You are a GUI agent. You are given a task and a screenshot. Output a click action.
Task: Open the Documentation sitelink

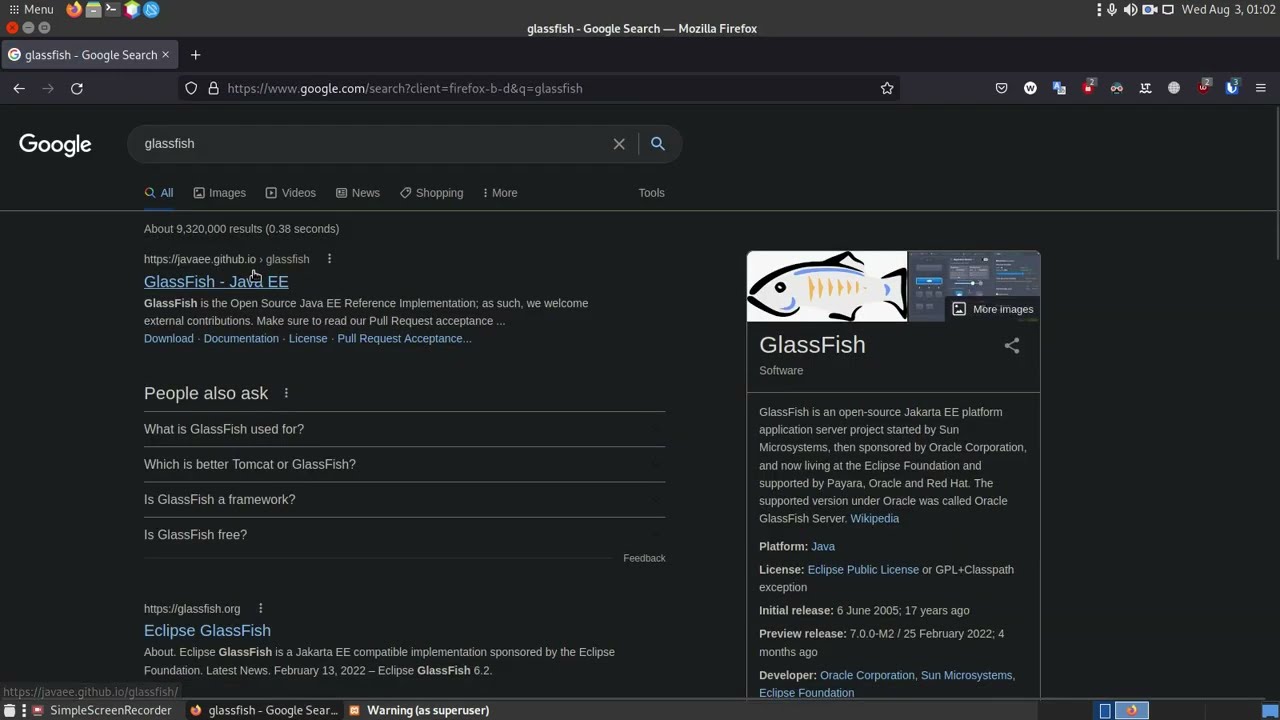pos(241,339)
